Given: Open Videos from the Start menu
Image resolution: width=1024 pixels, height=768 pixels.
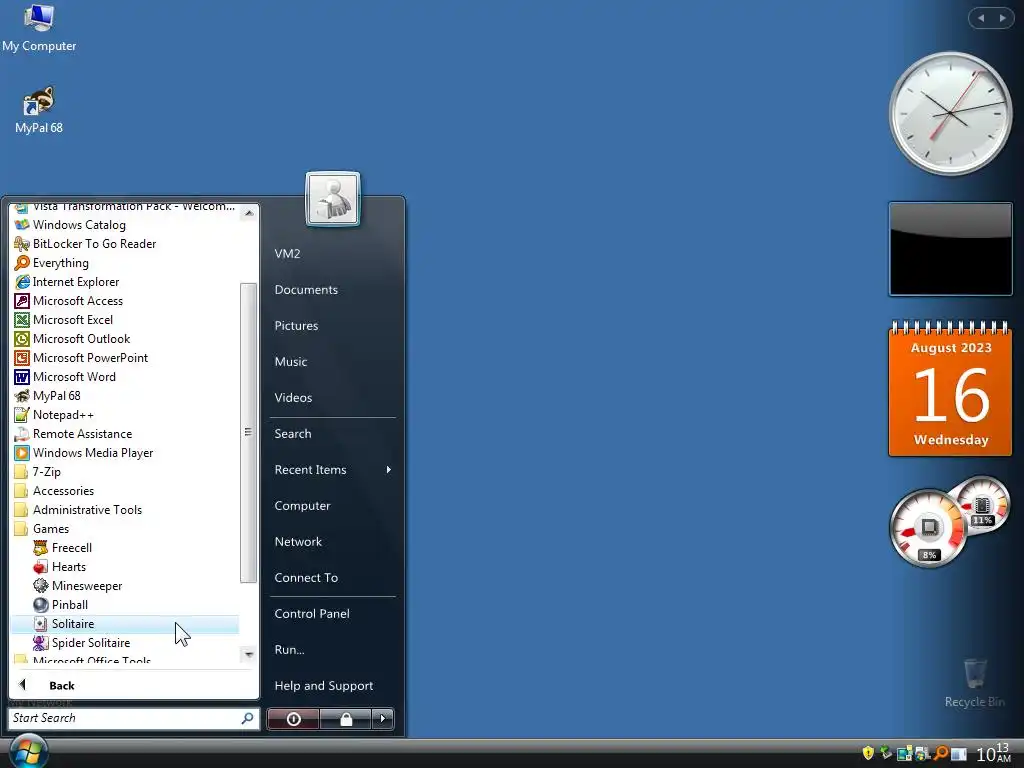Looking at the screenshot, I should tap(293, 397).
